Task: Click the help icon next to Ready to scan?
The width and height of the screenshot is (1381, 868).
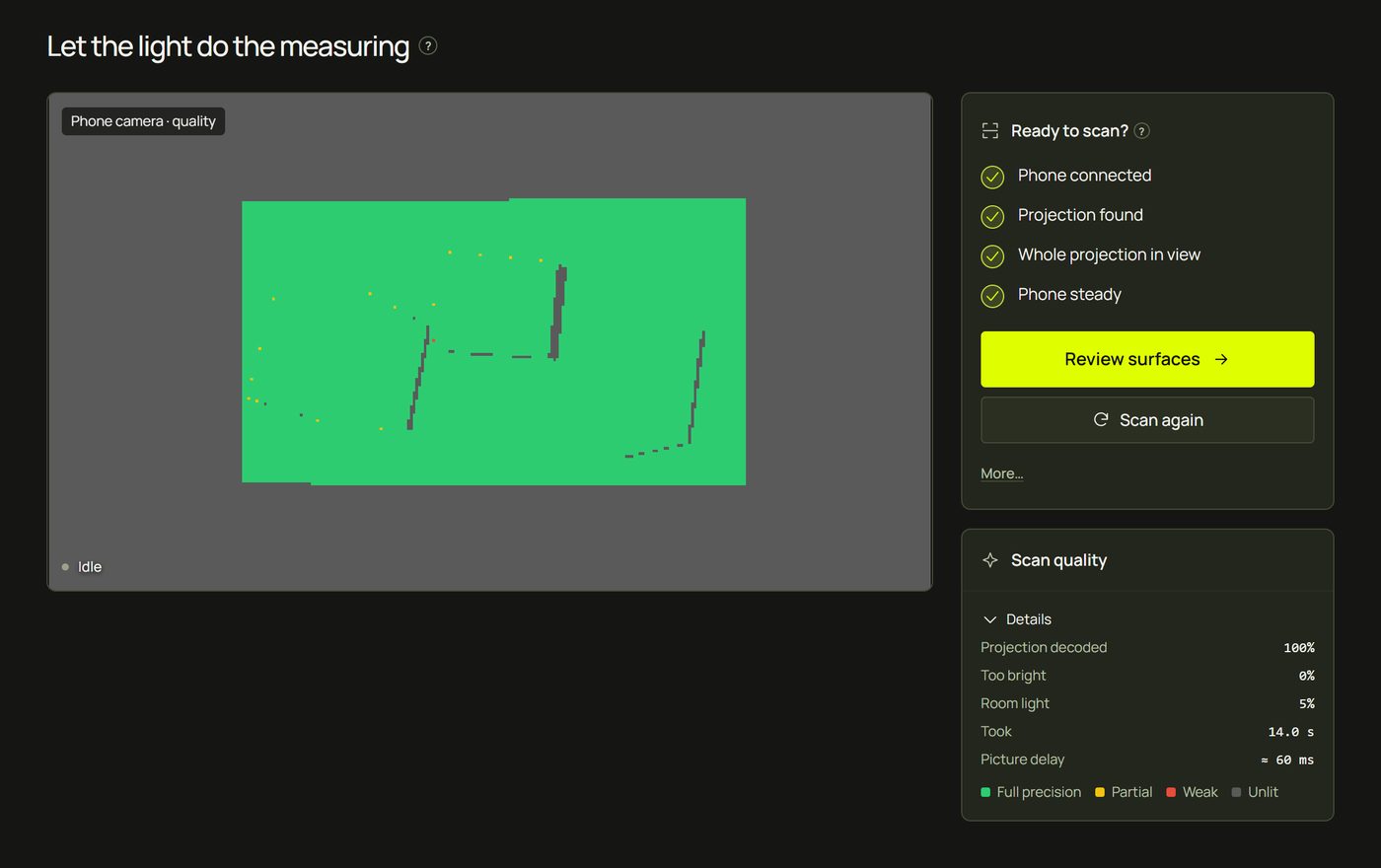Action: tap(1142, 130)
